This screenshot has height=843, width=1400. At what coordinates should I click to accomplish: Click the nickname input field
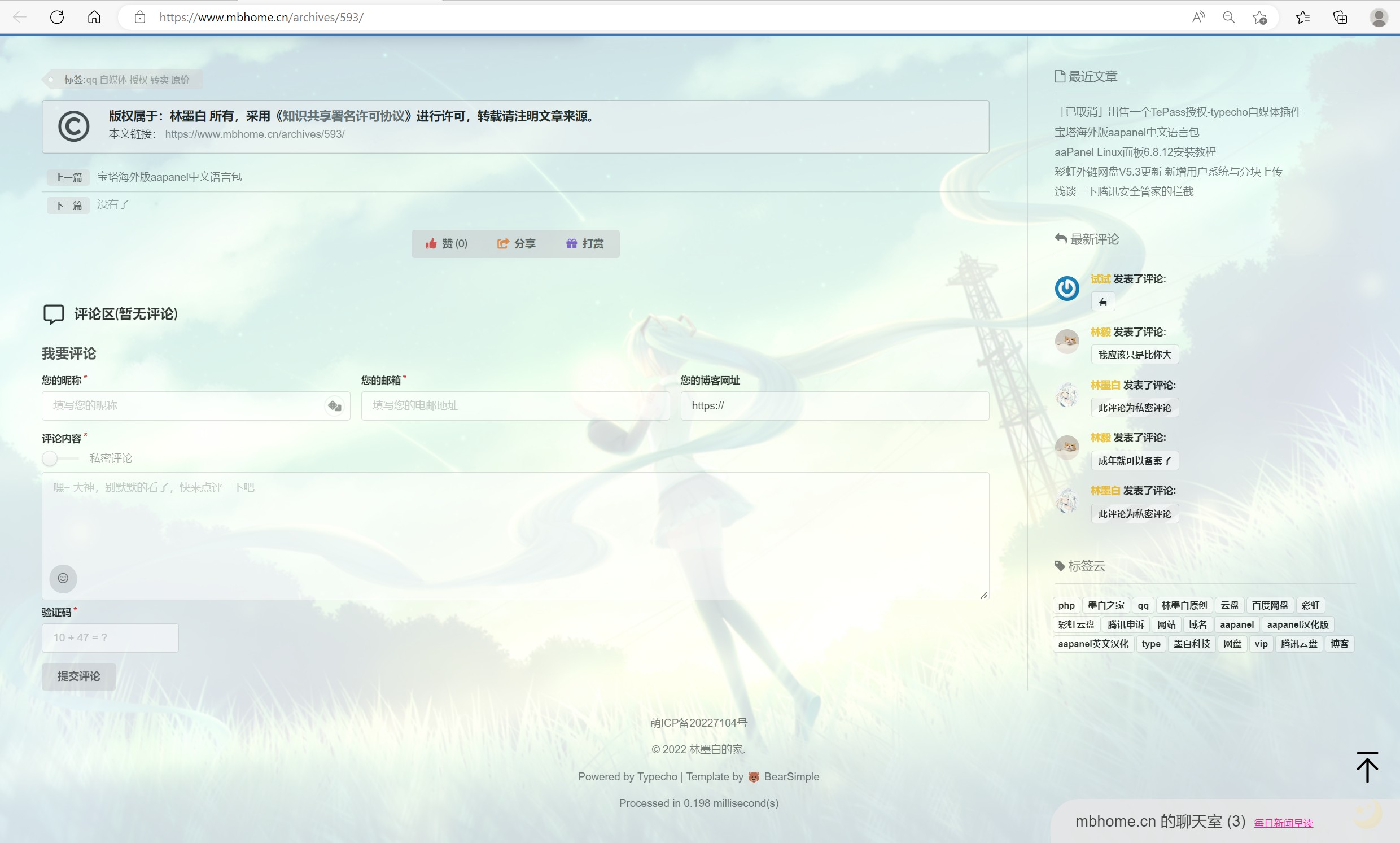(182, 406)
